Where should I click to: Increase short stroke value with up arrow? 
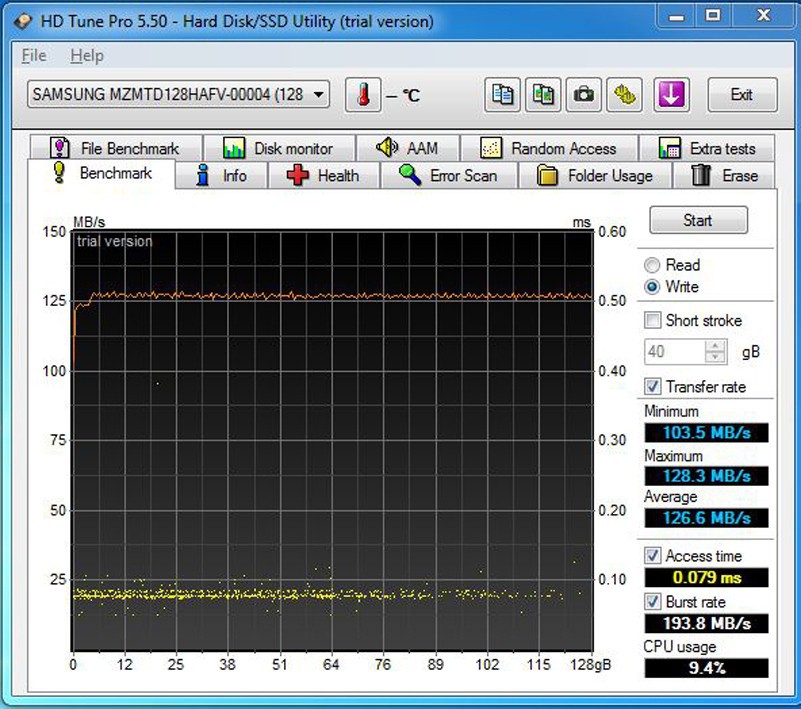[715, 346]
